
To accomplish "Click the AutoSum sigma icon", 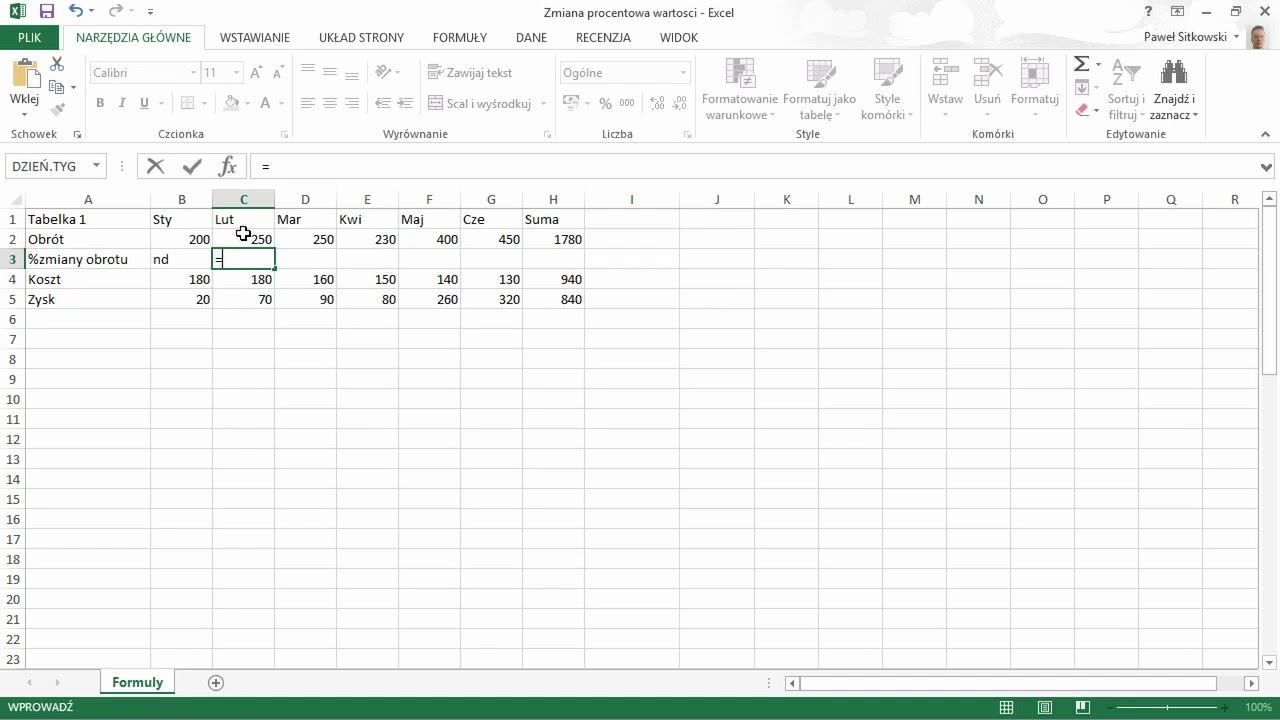I will [1081, 64].
